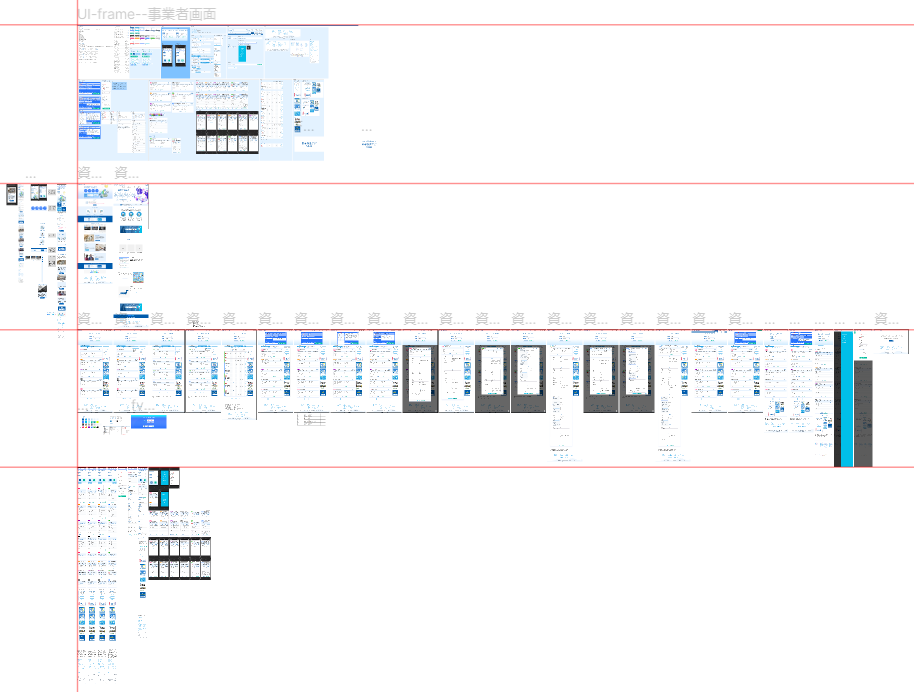Click the tall cyan vertical frame
The image size is (914, 692).
(x=848, y=398)
